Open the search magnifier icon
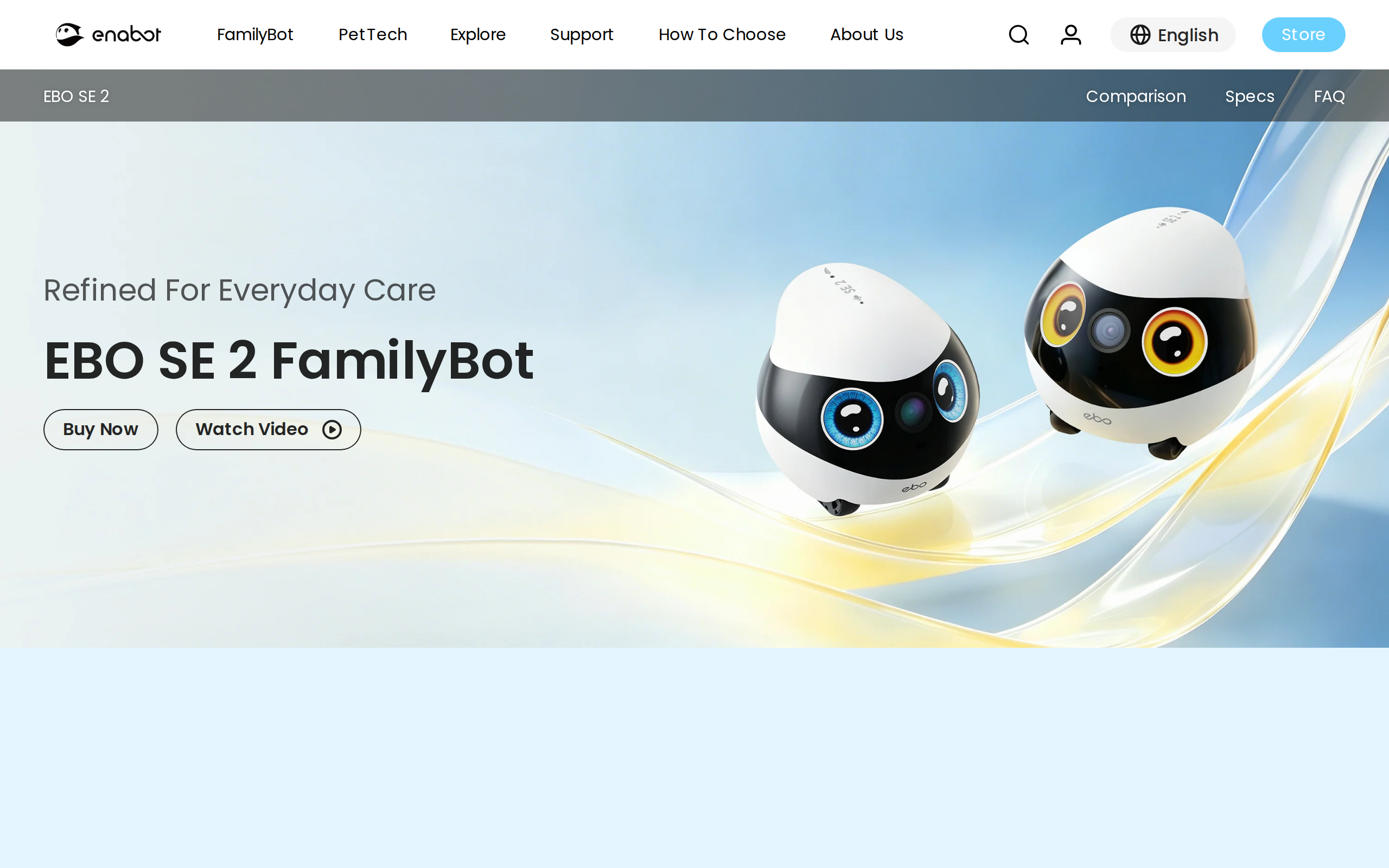This screenshot has height=868, width=1389. coord(1019,35)
